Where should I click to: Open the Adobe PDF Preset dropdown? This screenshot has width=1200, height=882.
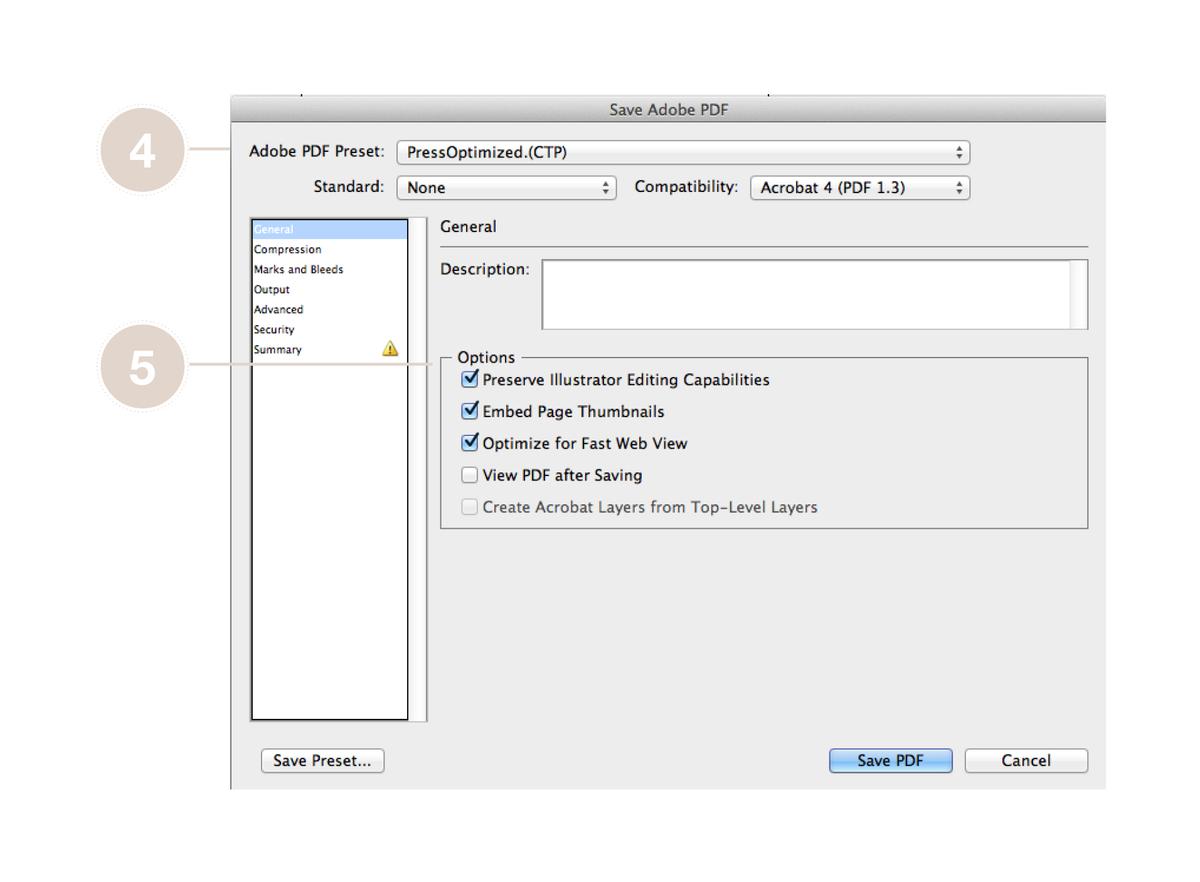tap(684, 153)
